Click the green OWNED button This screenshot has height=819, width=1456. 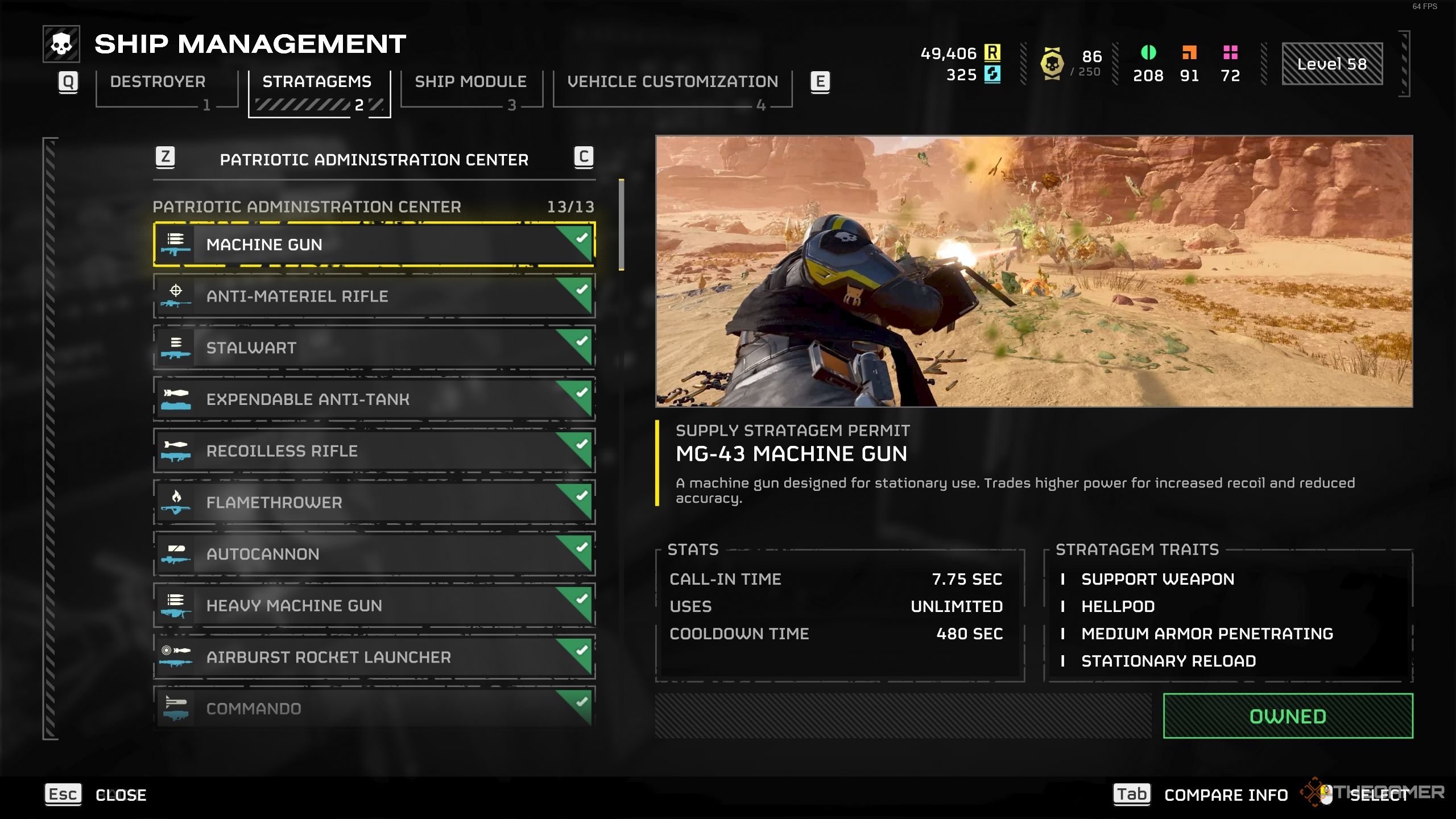point(1288,716)
